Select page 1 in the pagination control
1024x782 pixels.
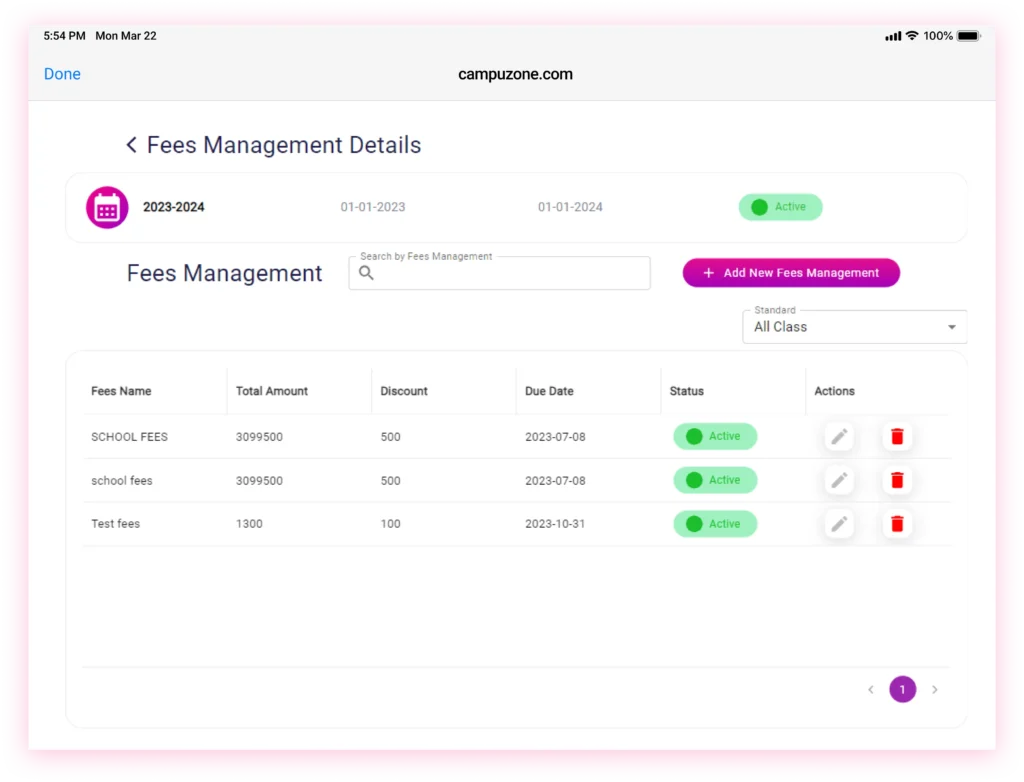click(x=902, y=689)
